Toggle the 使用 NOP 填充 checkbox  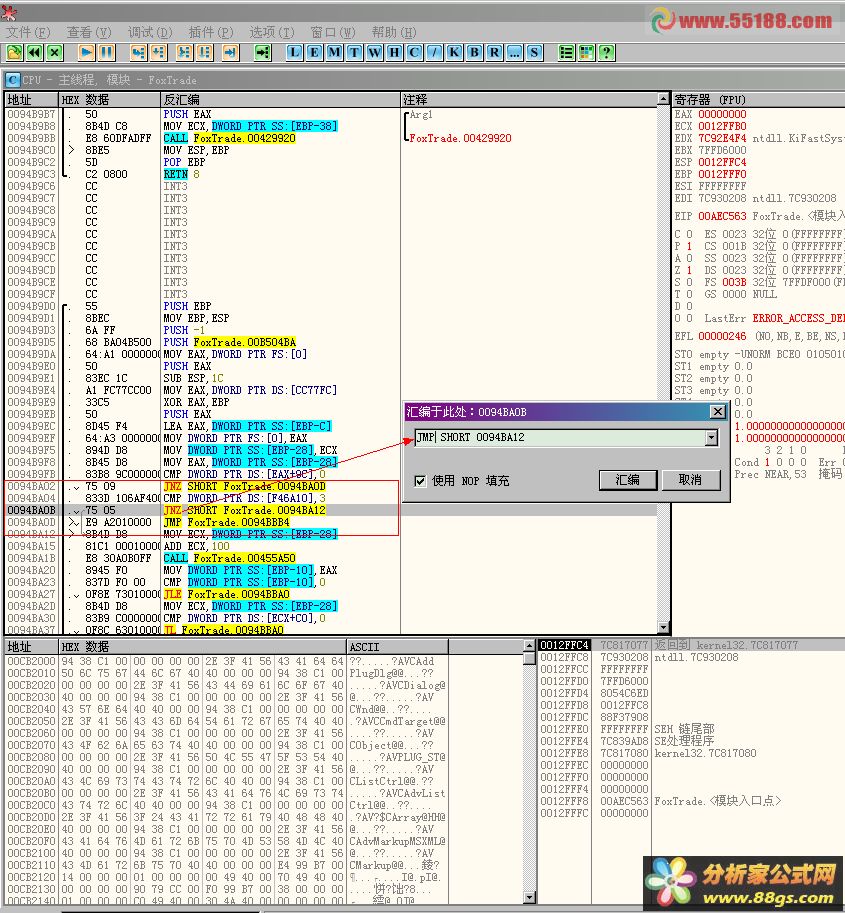(x=420, y=481)
